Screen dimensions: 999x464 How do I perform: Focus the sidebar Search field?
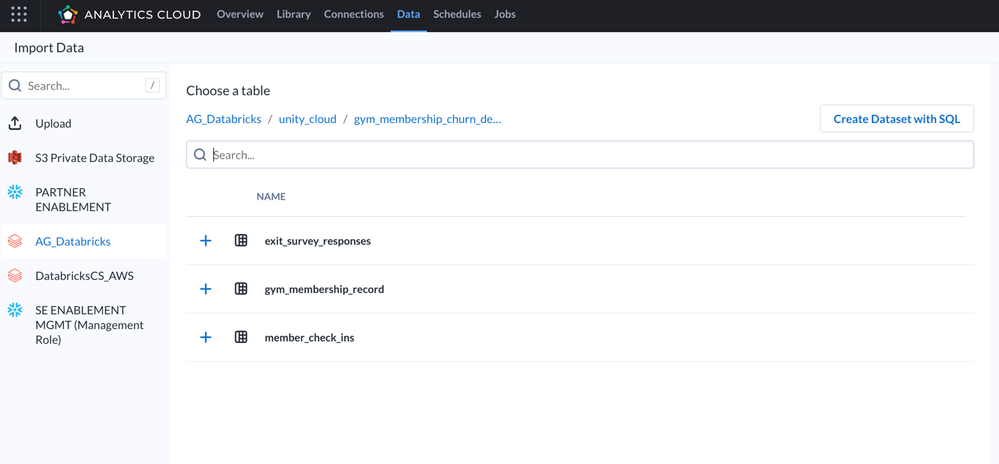click(83, 85)
